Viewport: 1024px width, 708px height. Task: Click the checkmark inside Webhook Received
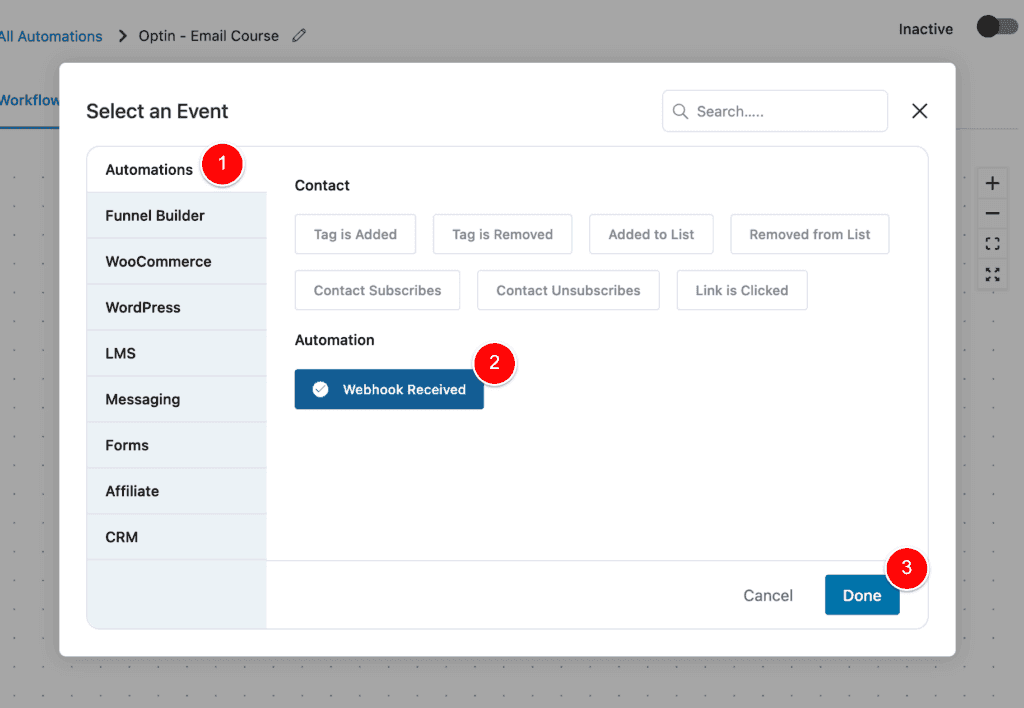[320, 390]
